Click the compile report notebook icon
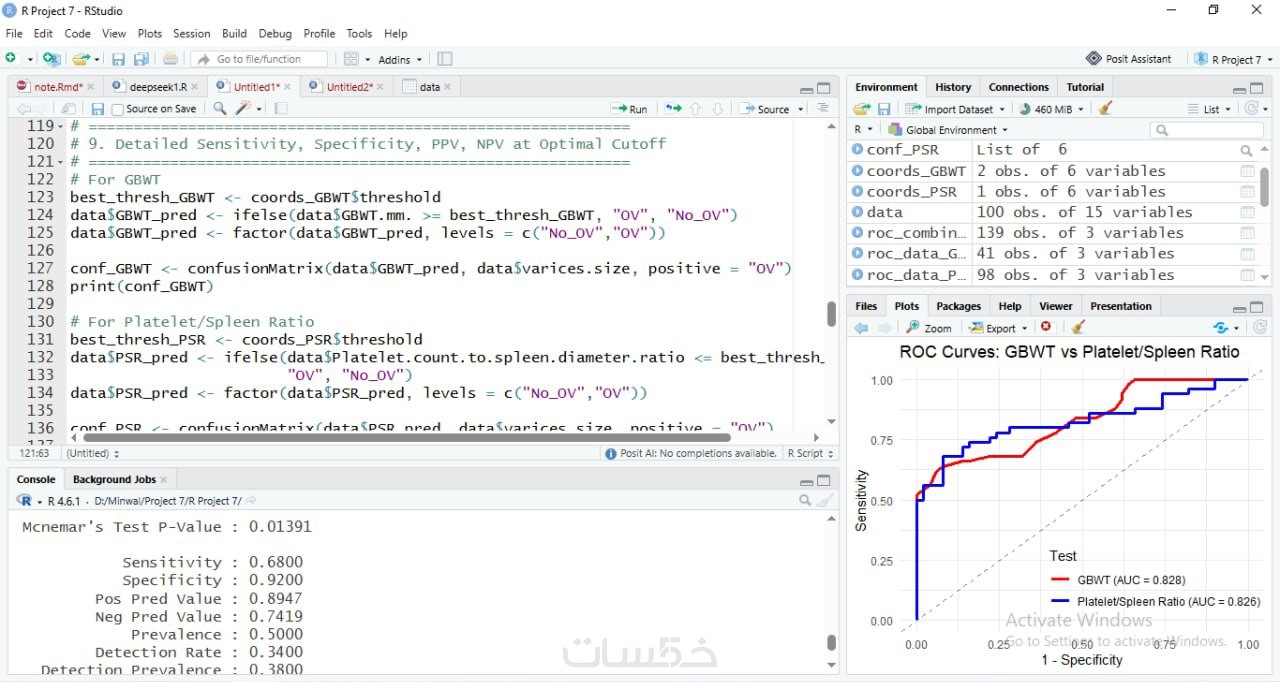This screenshot has width=1280, height=682. tap(281, 109)
